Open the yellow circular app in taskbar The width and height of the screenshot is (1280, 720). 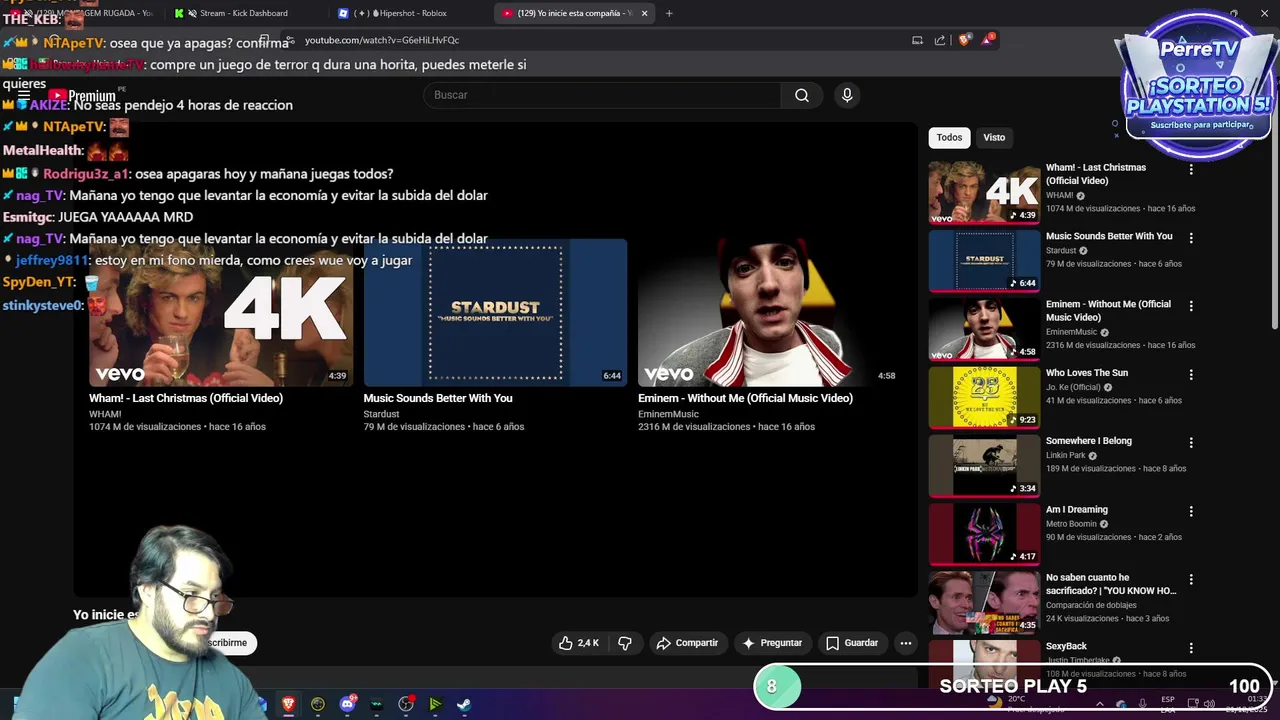point(318,704)
